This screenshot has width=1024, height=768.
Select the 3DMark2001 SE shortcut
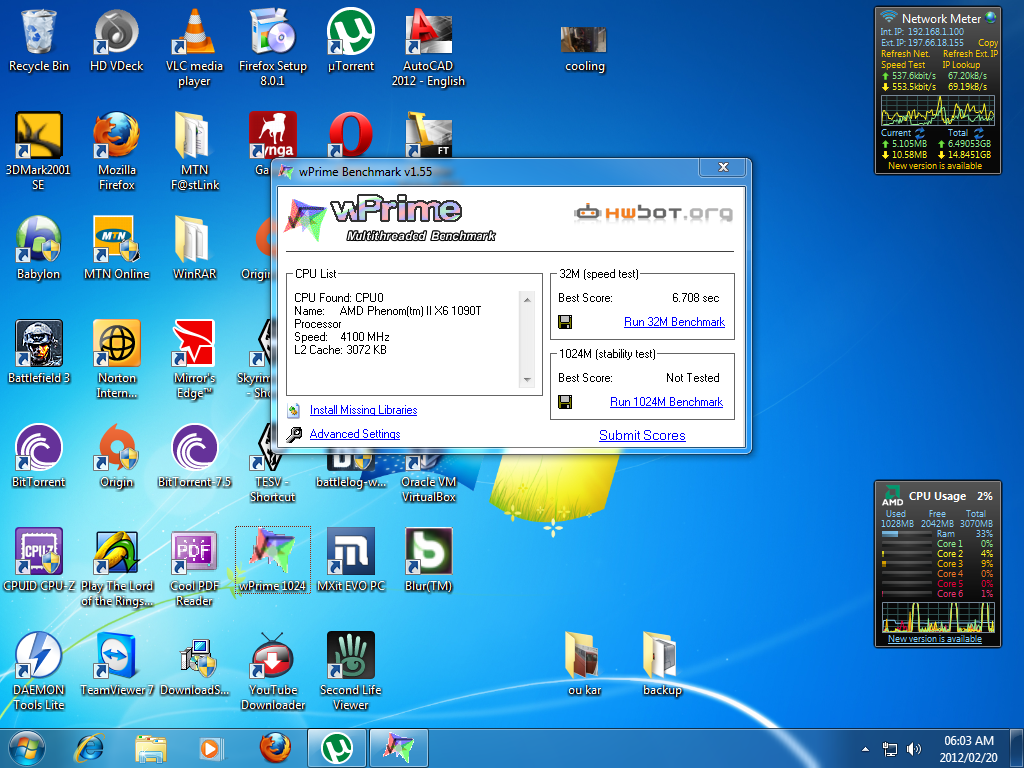[x=39, y=152]
